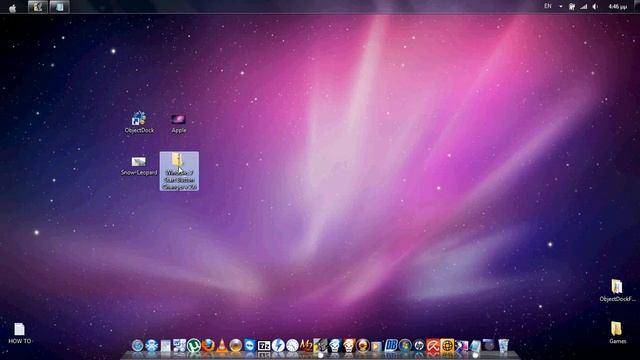Open the ObjectDock desktop shortcut
Screen dimensions: 640x360
pos(139,122)
